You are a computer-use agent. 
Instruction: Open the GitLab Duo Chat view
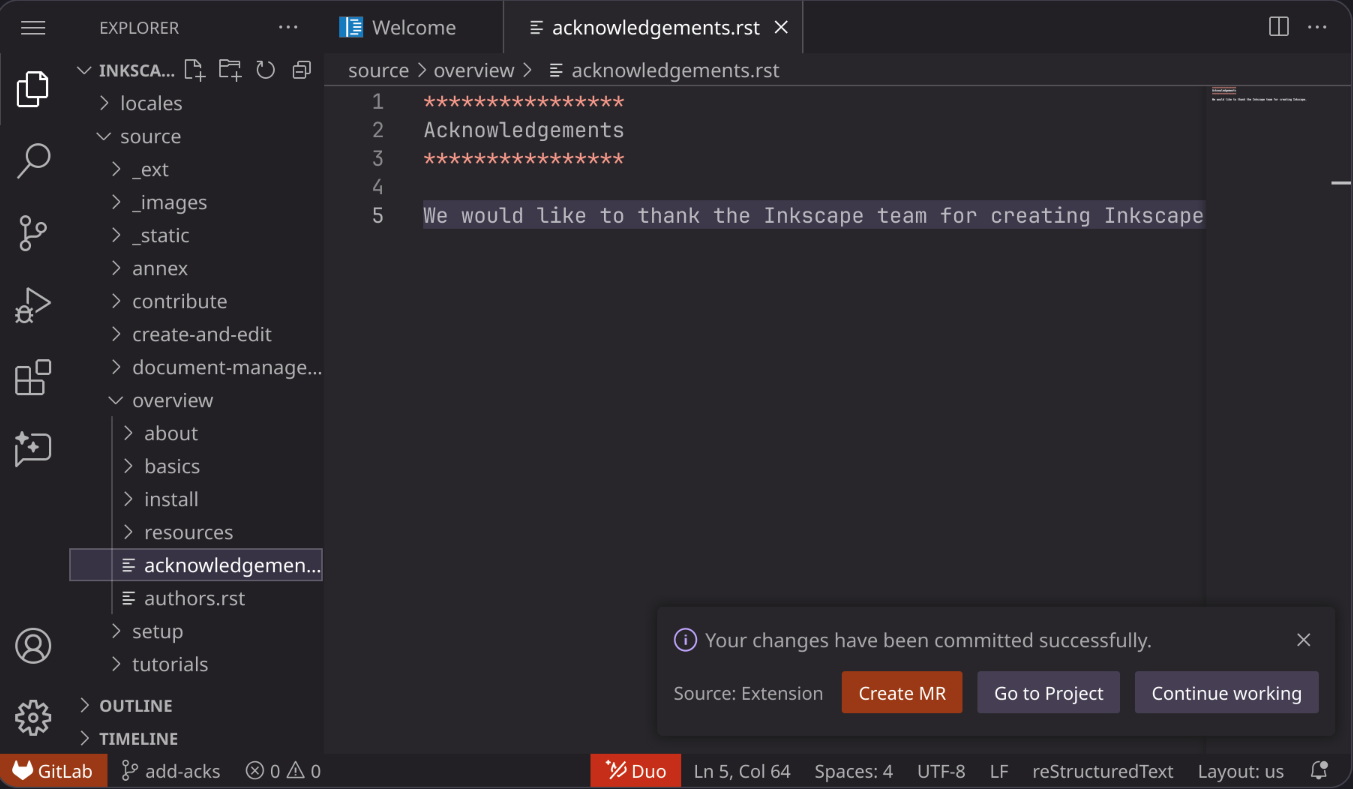click(x=33, y=449)
